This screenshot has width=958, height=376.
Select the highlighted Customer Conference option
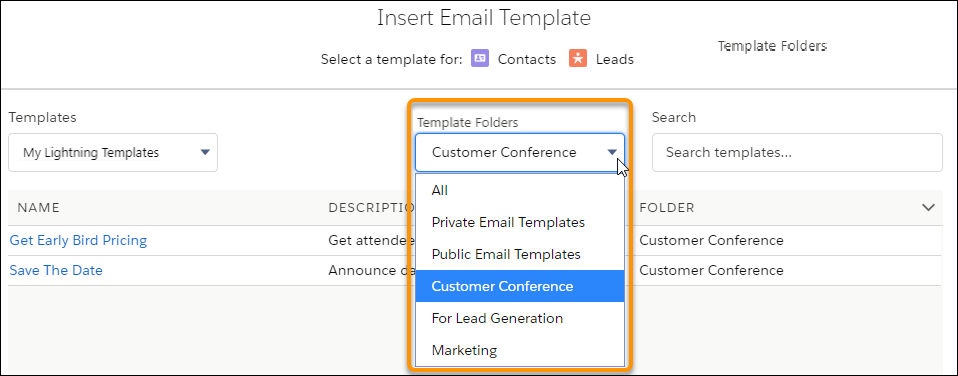[x=520, y=286]
